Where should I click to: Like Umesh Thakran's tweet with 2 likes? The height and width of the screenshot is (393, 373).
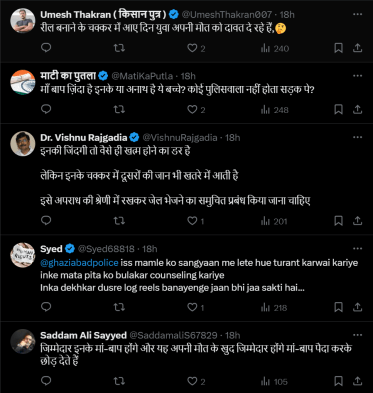pos(196,48)
